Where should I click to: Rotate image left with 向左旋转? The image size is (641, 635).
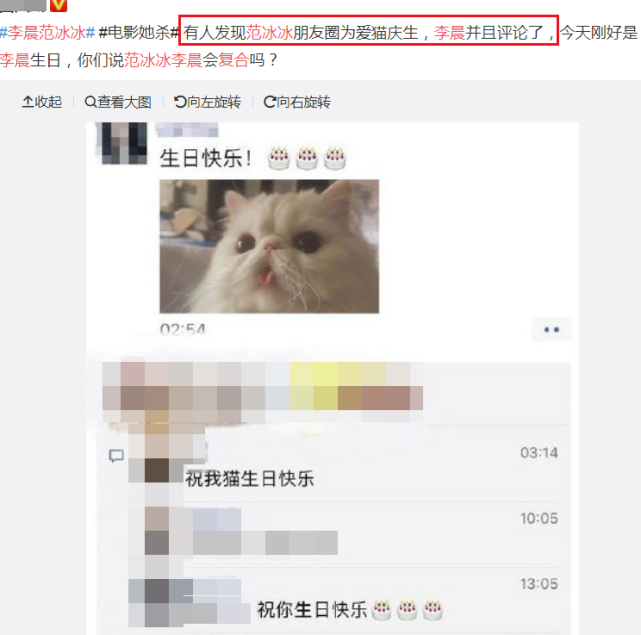coord(208,102)
